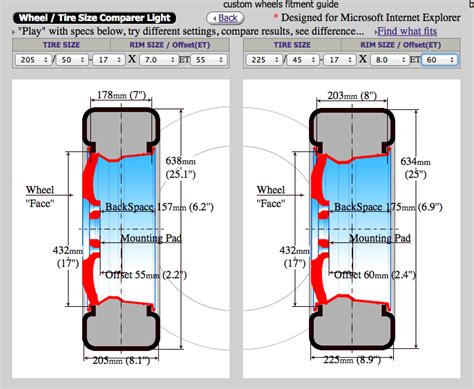Click right diagram 432mm (17") label
474x389 pixels.
pyautogui.click(x=295, y=257)
